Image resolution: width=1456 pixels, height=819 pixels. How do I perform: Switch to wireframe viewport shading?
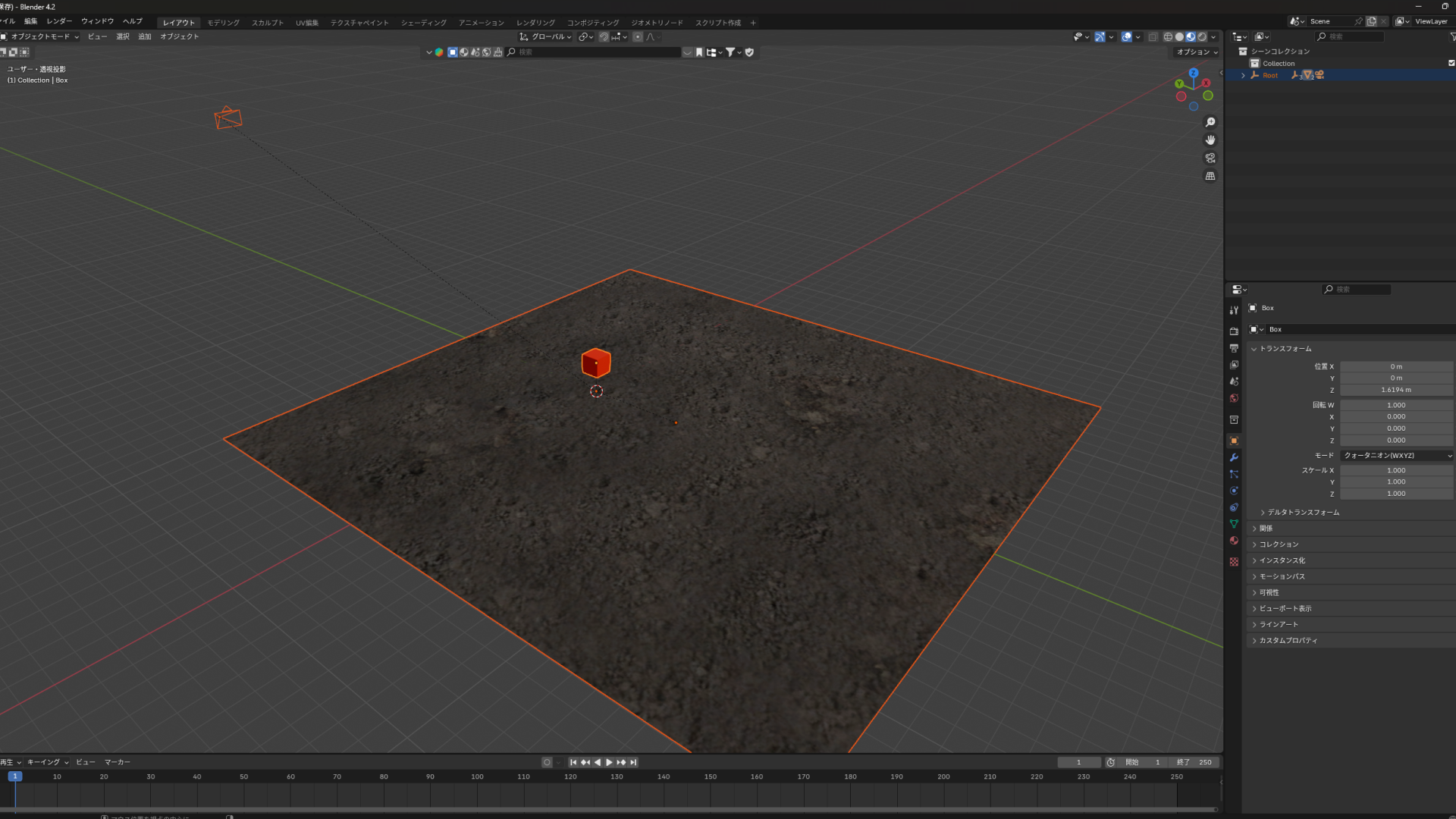[1168, 36]
